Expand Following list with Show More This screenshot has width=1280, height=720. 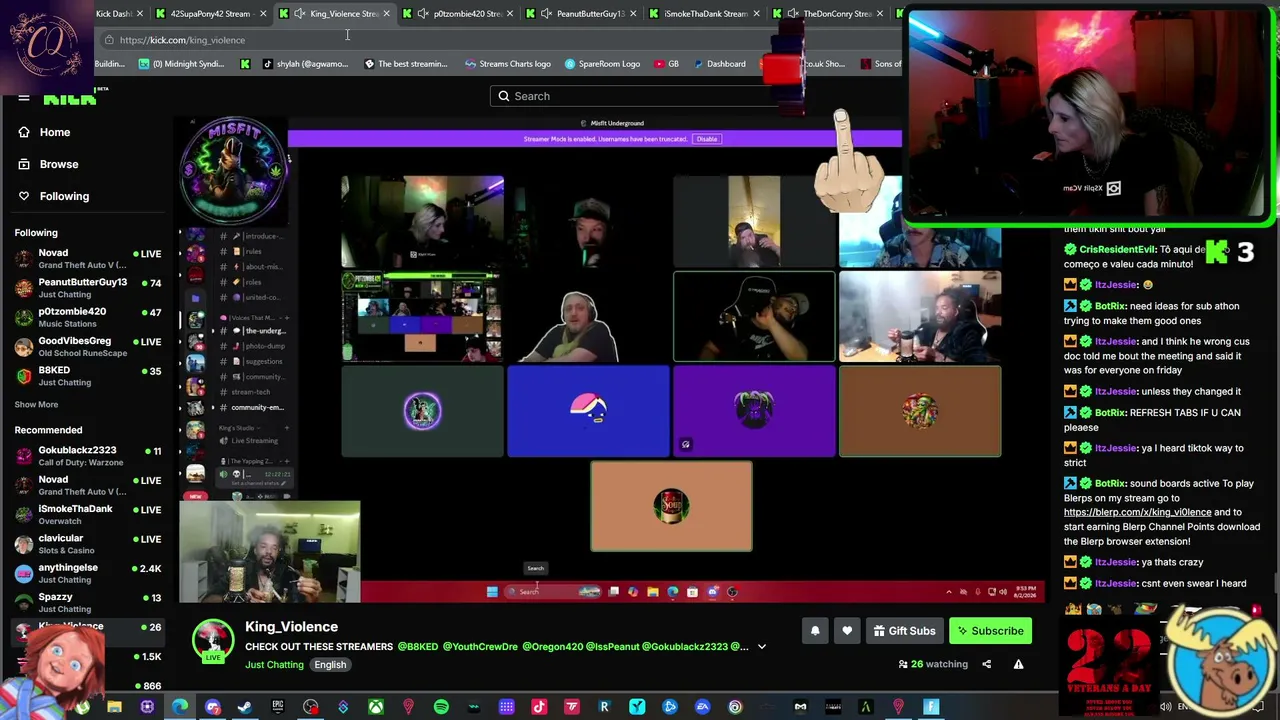coord(36,405)
